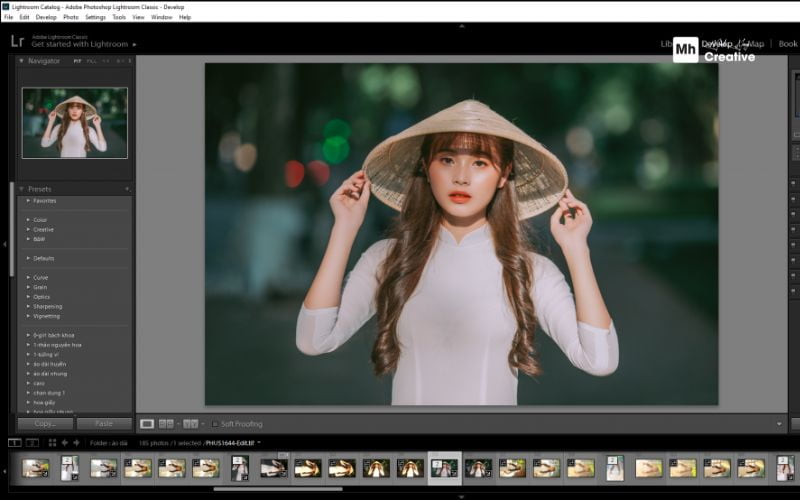Screen dimensions: 800x500
Task: Open the Grid view icon in filmstrip bar
Action: tap(52, 443)
